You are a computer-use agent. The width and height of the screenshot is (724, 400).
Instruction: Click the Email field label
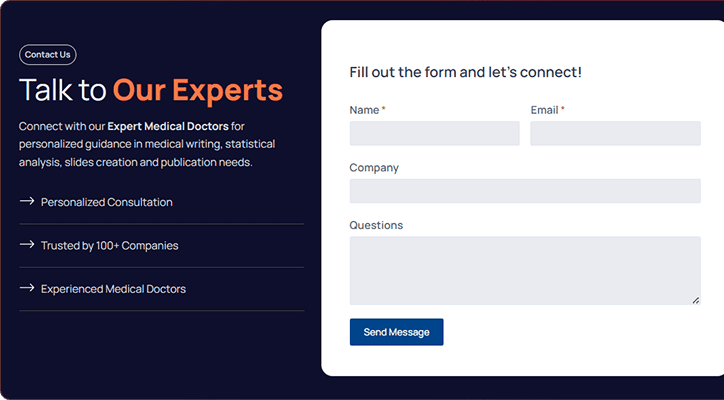[x=544, y=110]
